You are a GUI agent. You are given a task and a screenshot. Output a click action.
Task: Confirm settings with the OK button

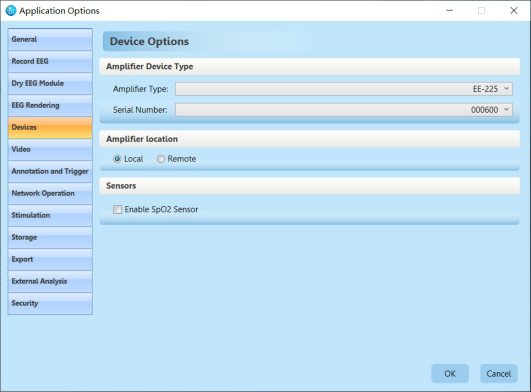click(x=450, y=374)
